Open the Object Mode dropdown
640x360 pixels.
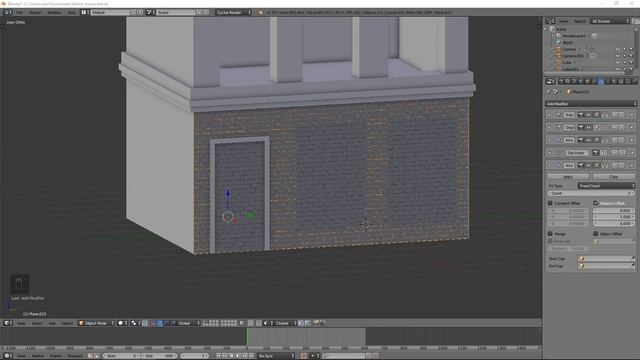(97, 323)
